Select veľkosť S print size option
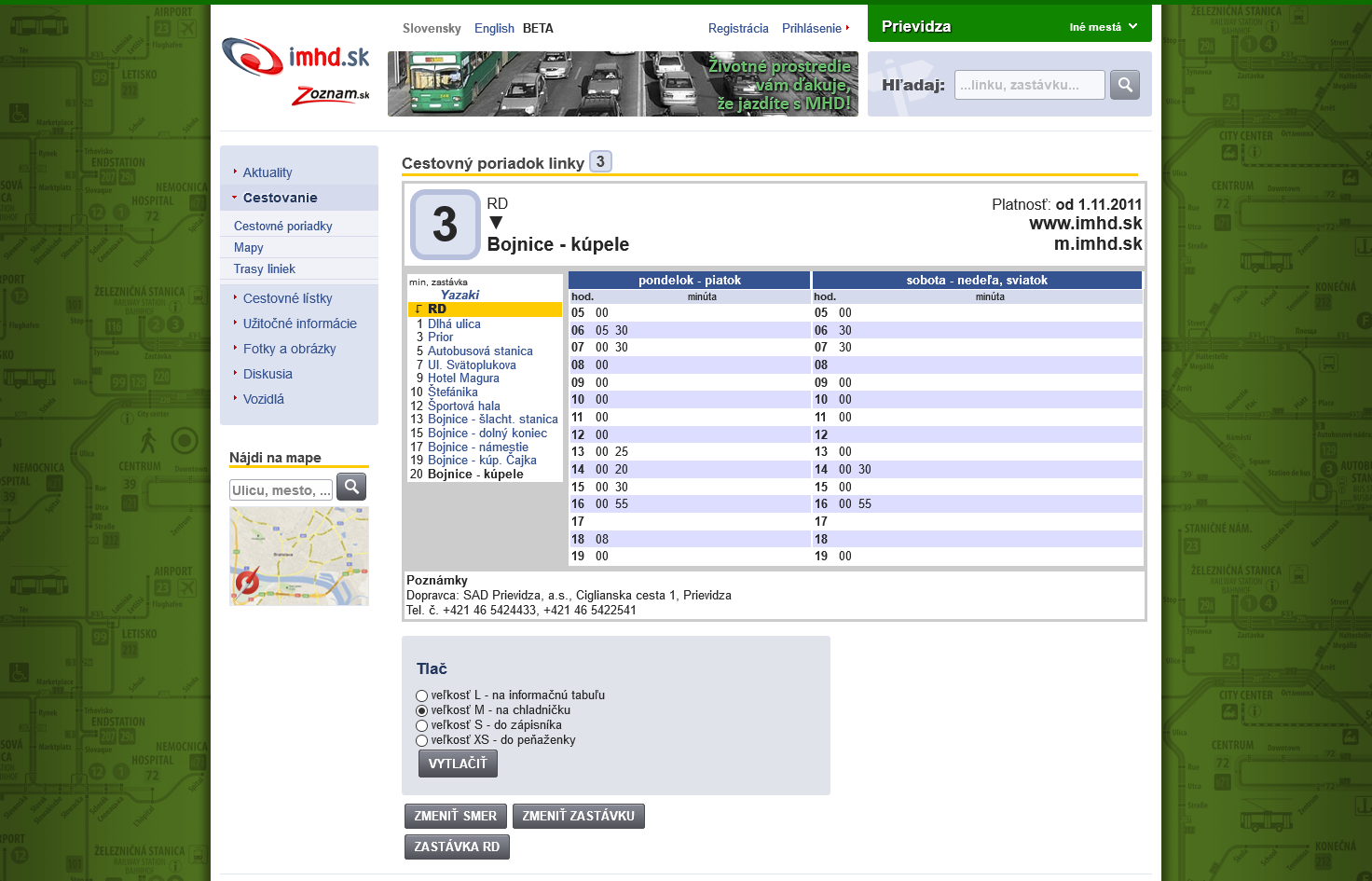 pos(422,725)
